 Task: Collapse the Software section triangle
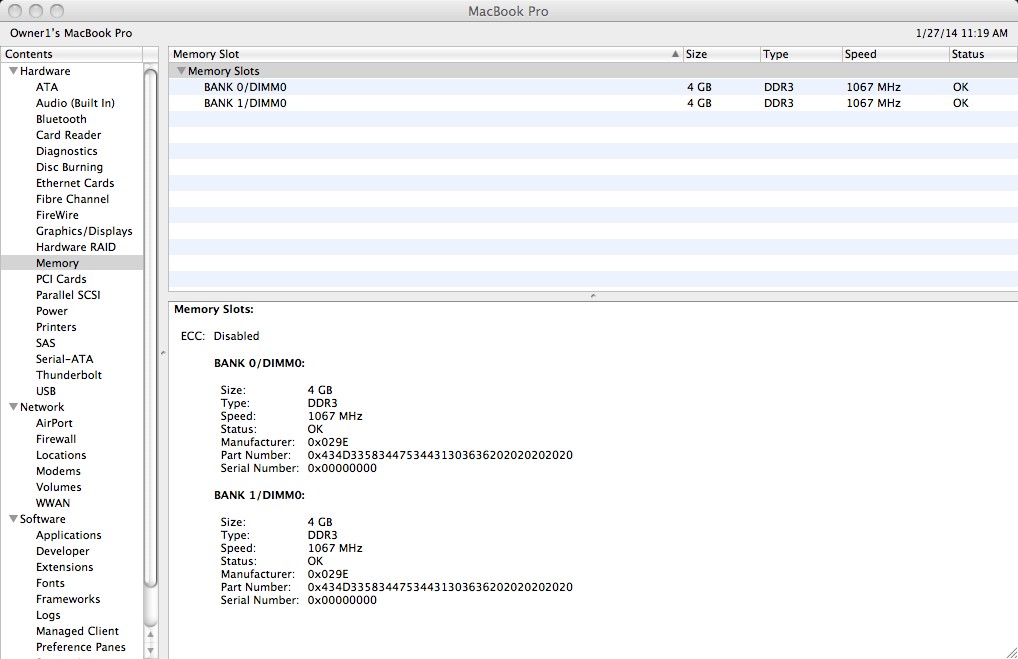(x=13, y=519)
